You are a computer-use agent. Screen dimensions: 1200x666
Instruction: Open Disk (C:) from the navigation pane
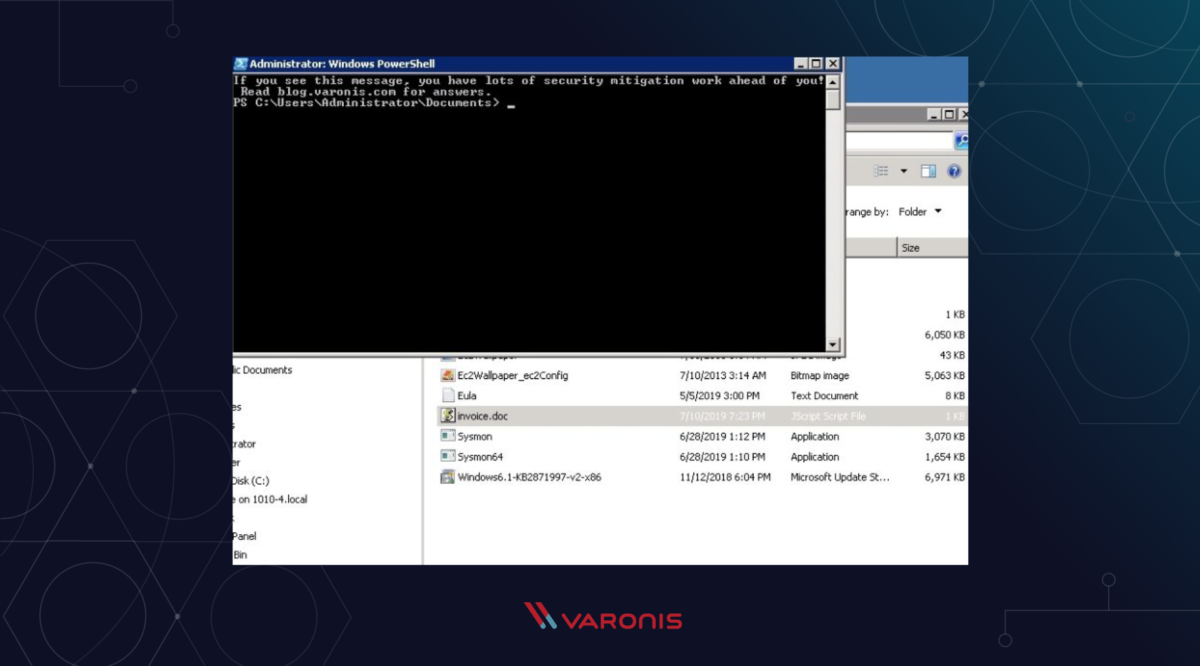251,479
